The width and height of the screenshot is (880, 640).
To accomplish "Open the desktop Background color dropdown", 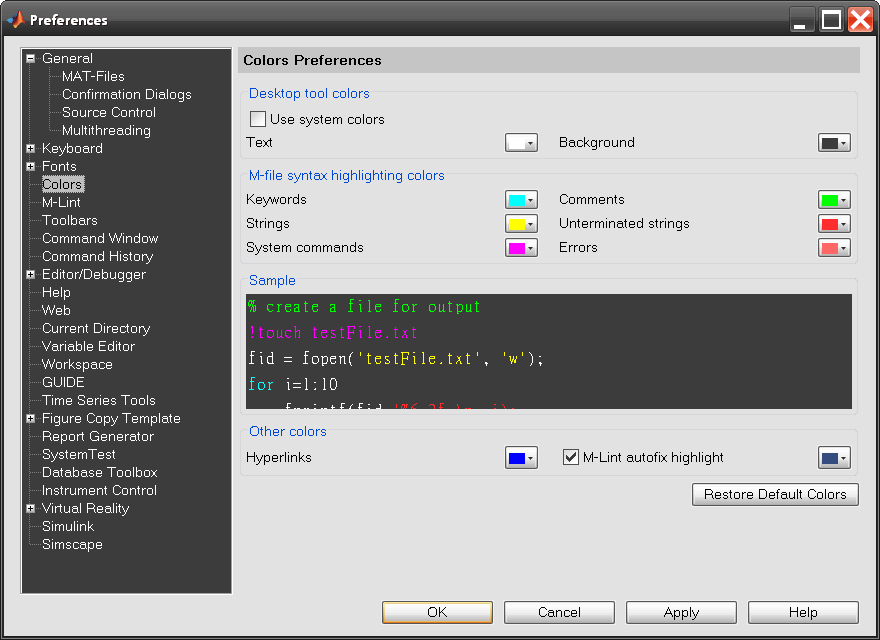I will 834,143.
